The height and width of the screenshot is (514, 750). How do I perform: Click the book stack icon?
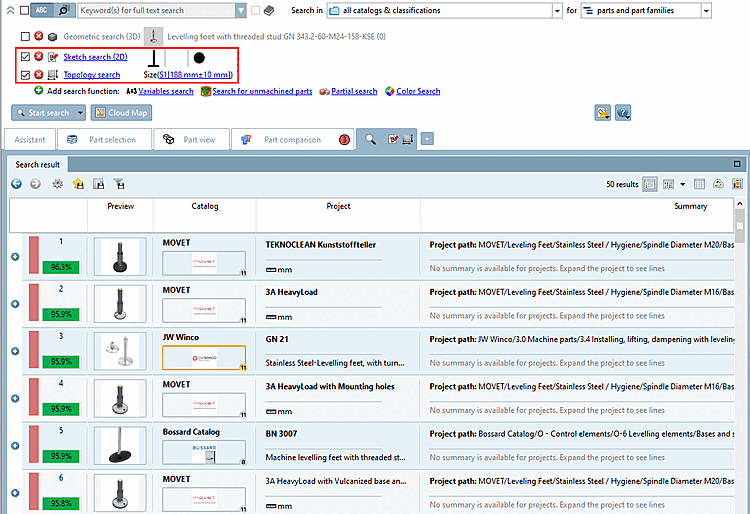tap(269, 10)
